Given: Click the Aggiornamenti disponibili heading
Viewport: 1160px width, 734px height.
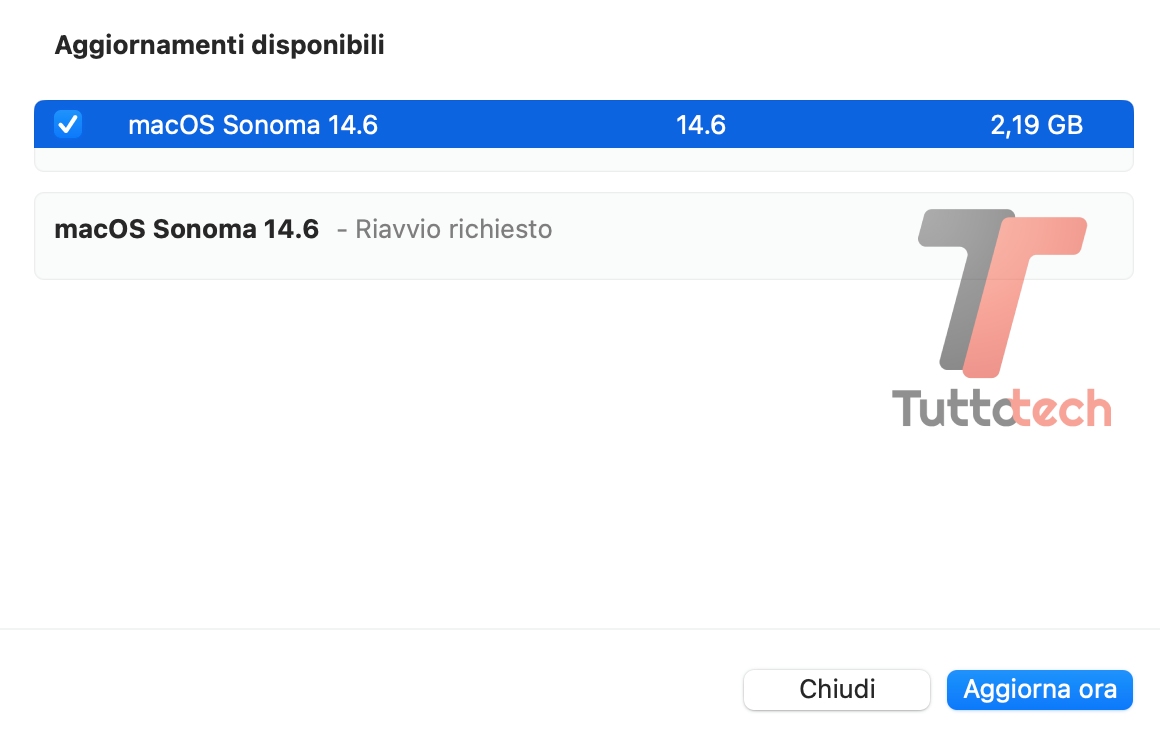Looking at the screenshot, I should point(219,45).
